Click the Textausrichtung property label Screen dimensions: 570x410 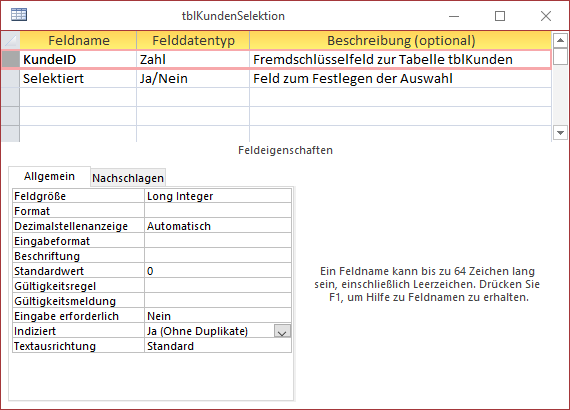[x=79, y=346]
